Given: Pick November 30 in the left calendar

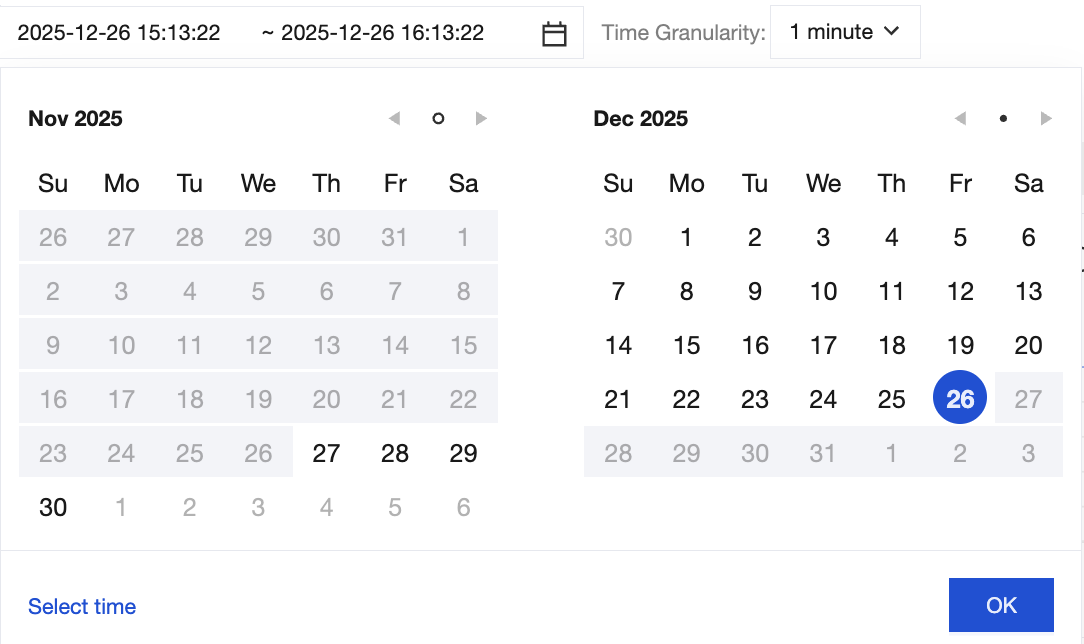Looking at the screenshot, I should [53, 507].
